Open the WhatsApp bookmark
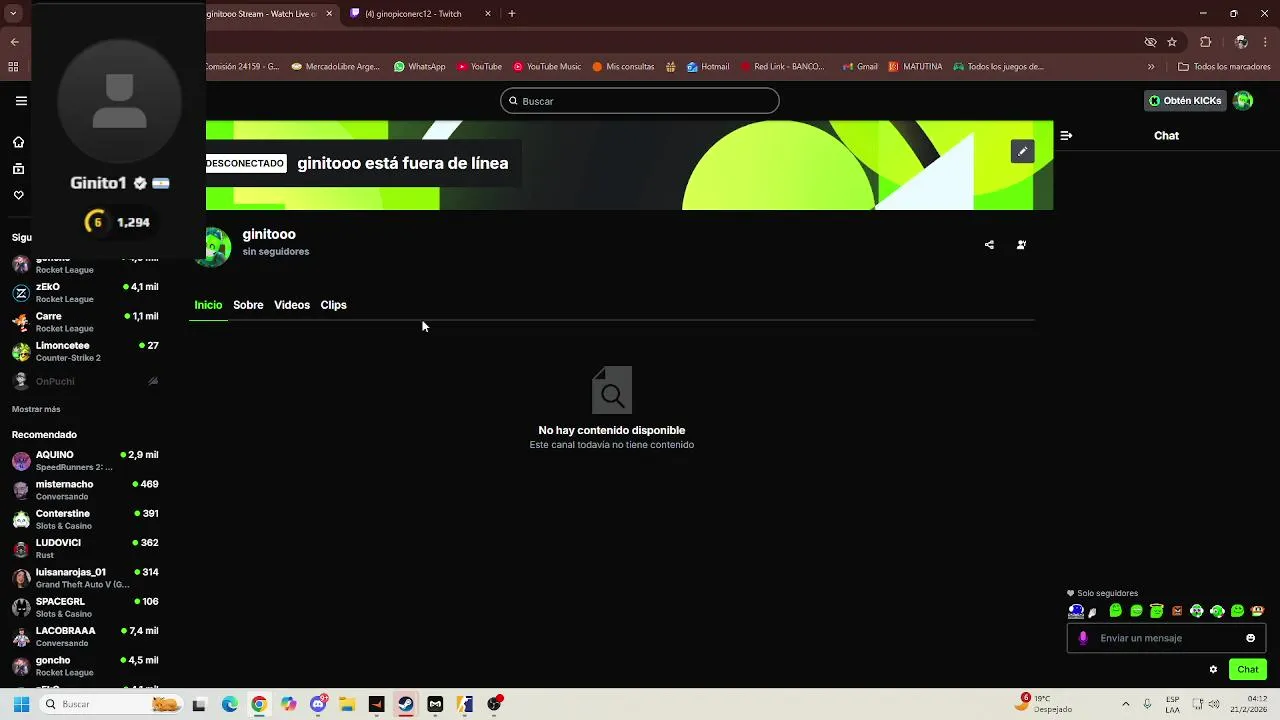The width and height of the screenshot is (1280, 720). pos(419,67)
